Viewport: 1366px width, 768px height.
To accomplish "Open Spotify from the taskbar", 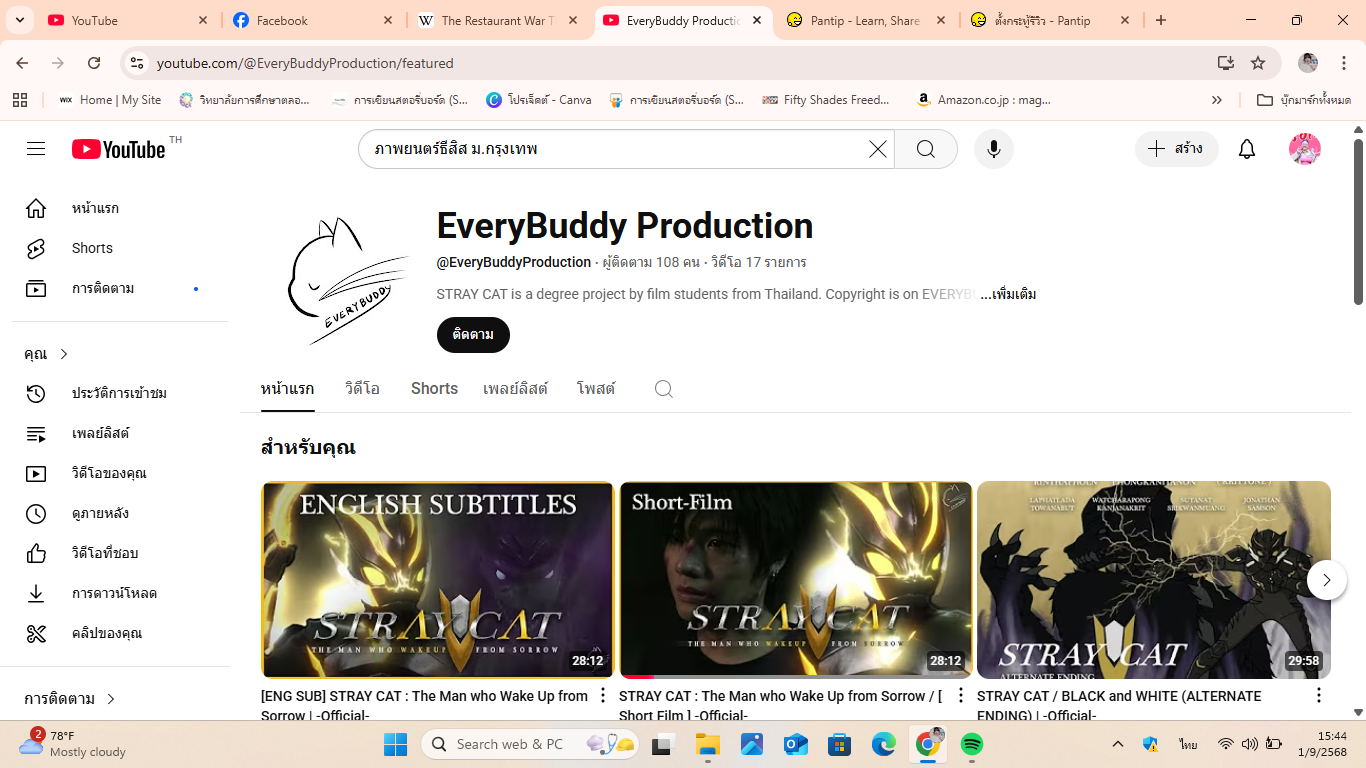I will click(x=971, y=744).
